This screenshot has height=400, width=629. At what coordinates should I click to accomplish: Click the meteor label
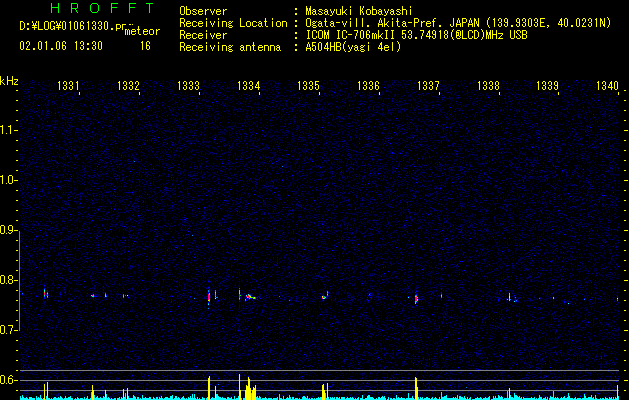point(142,31)
